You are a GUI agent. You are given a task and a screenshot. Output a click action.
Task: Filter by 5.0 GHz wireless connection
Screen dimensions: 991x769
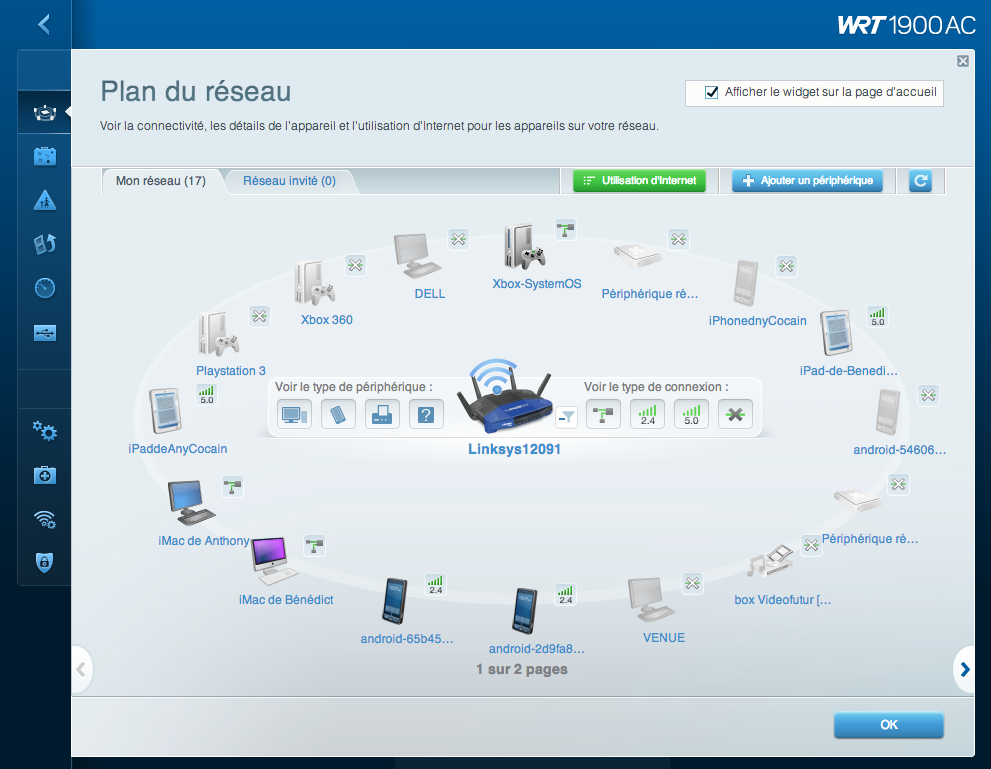691,415
